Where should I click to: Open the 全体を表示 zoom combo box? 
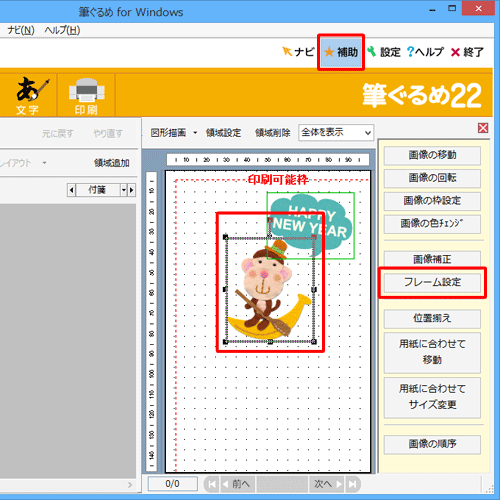(336, 133)
